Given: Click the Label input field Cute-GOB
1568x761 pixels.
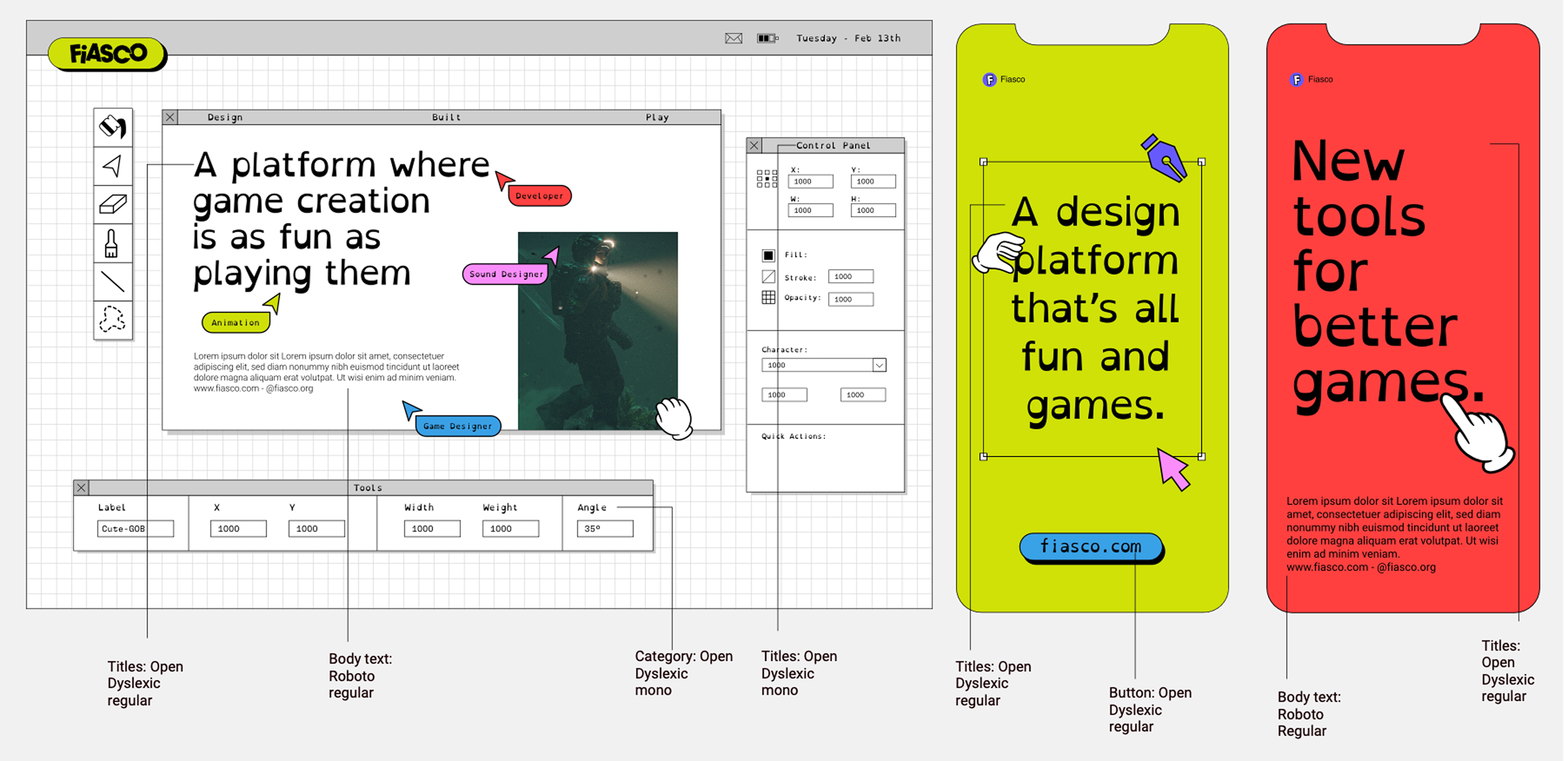Looking at the screenshot, I should click(135, 529).
